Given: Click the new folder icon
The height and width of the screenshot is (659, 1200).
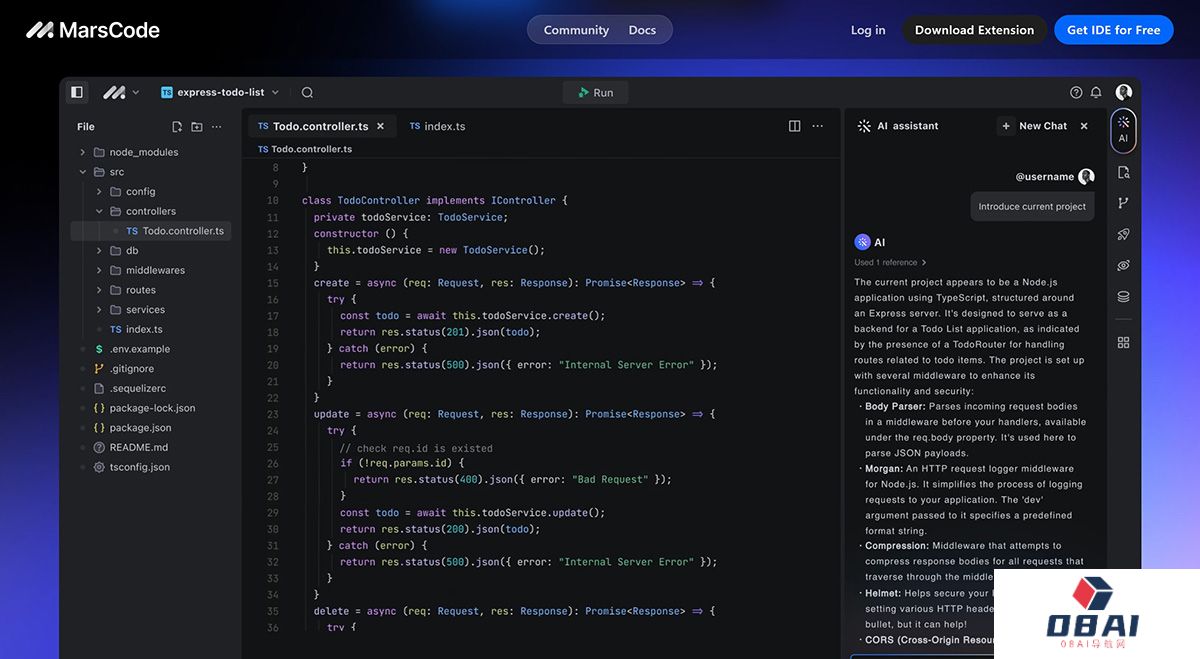Looking at the screenshot, I should coord(196,127).
